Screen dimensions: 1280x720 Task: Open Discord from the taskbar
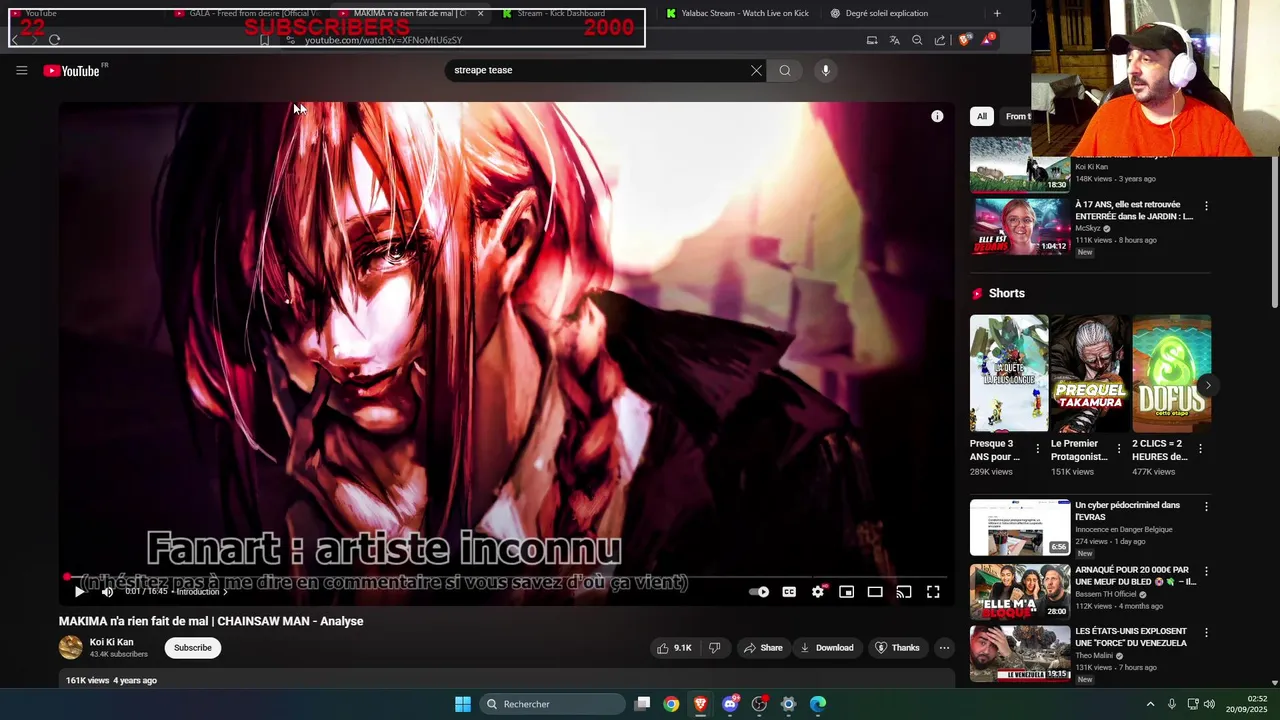730,704
